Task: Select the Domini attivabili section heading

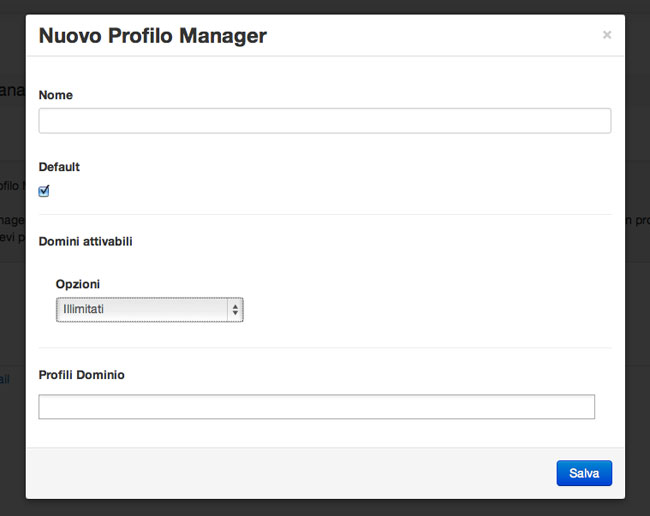Action: [85, 241]
